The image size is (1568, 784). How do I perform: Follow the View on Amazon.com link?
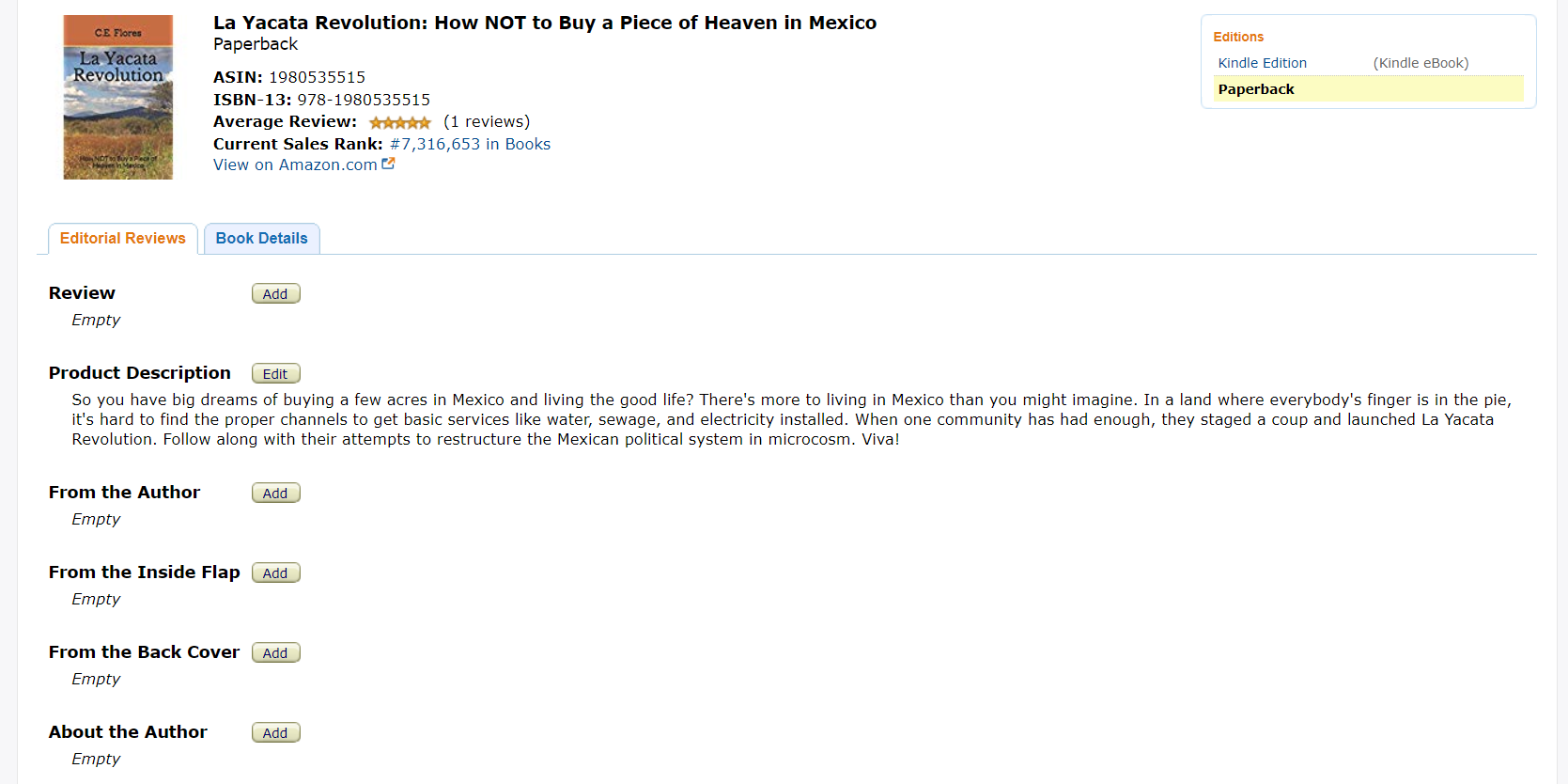point(295,165)
